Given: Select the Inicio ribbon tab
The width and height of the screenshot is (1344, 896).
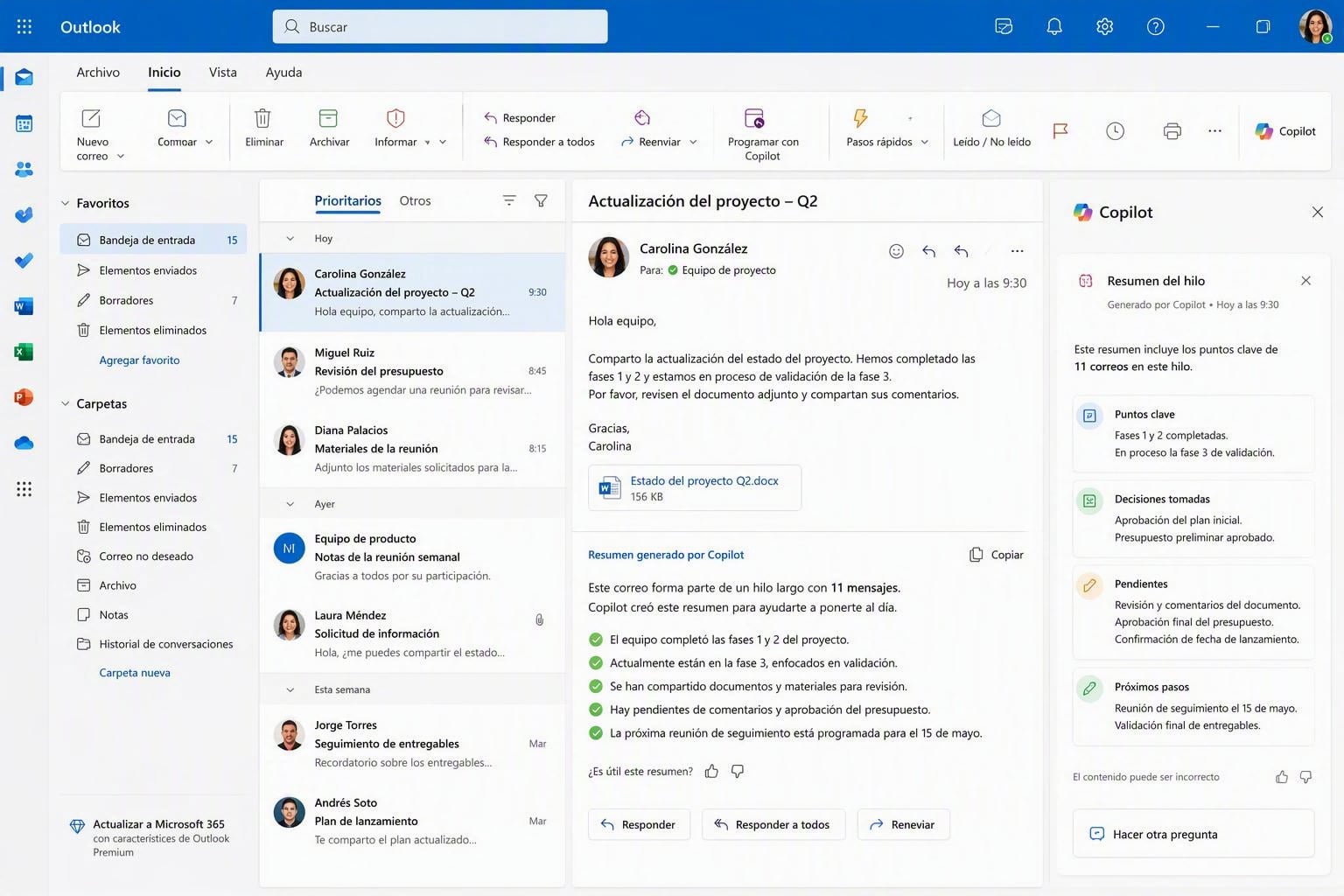Looking at the screenshot, I should pos(164,72).
